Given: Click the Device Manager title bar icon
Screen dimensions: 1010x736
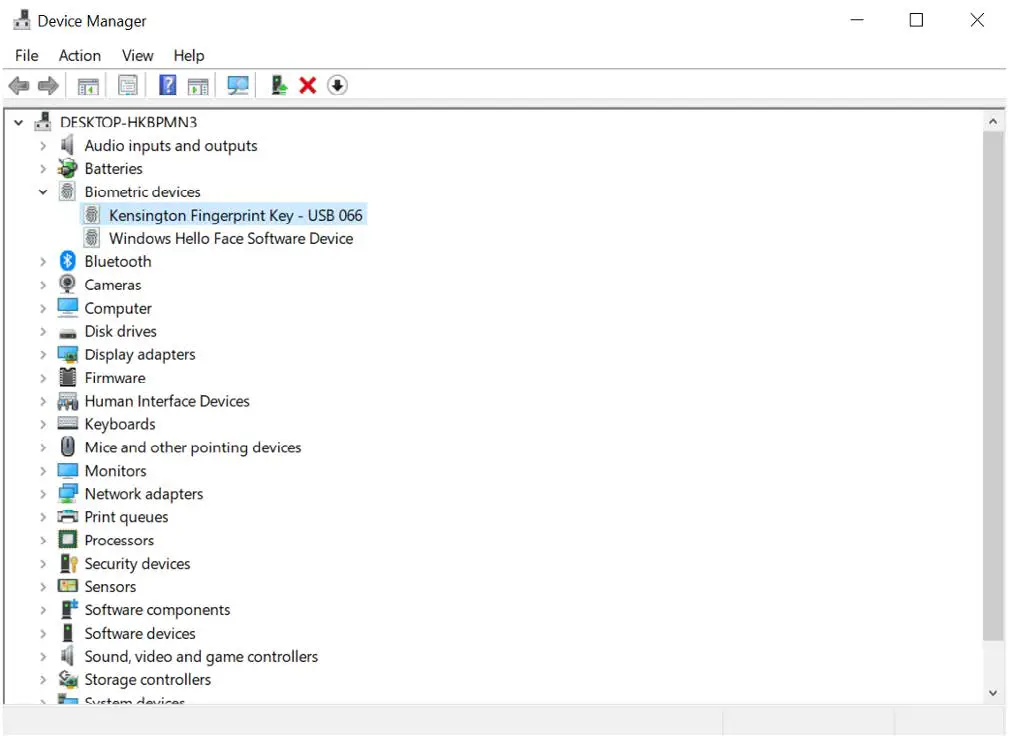Looking at the screenshot, I should click(22, 21).
